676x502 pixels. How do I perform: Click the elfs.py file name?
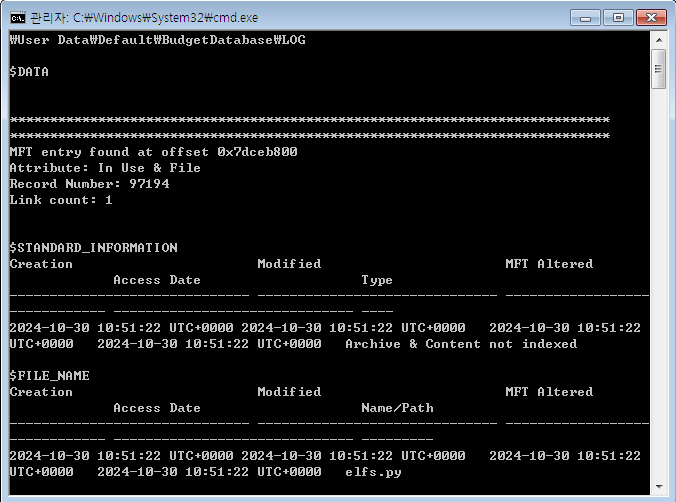373,472
